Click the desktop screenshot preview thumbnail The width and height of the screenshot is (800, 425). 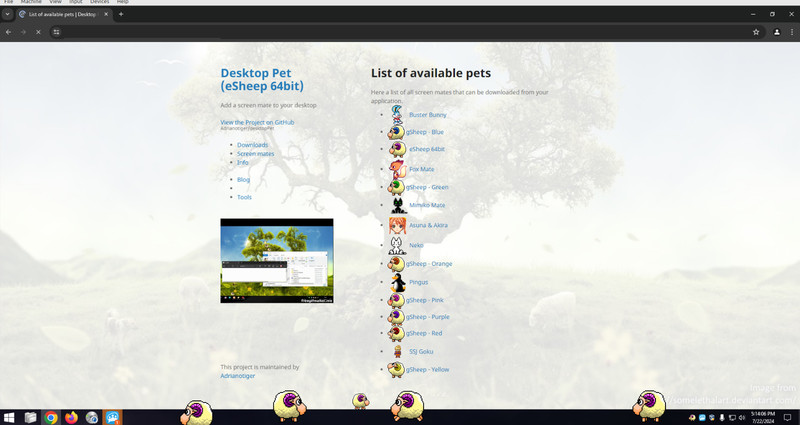click(277, 261)
